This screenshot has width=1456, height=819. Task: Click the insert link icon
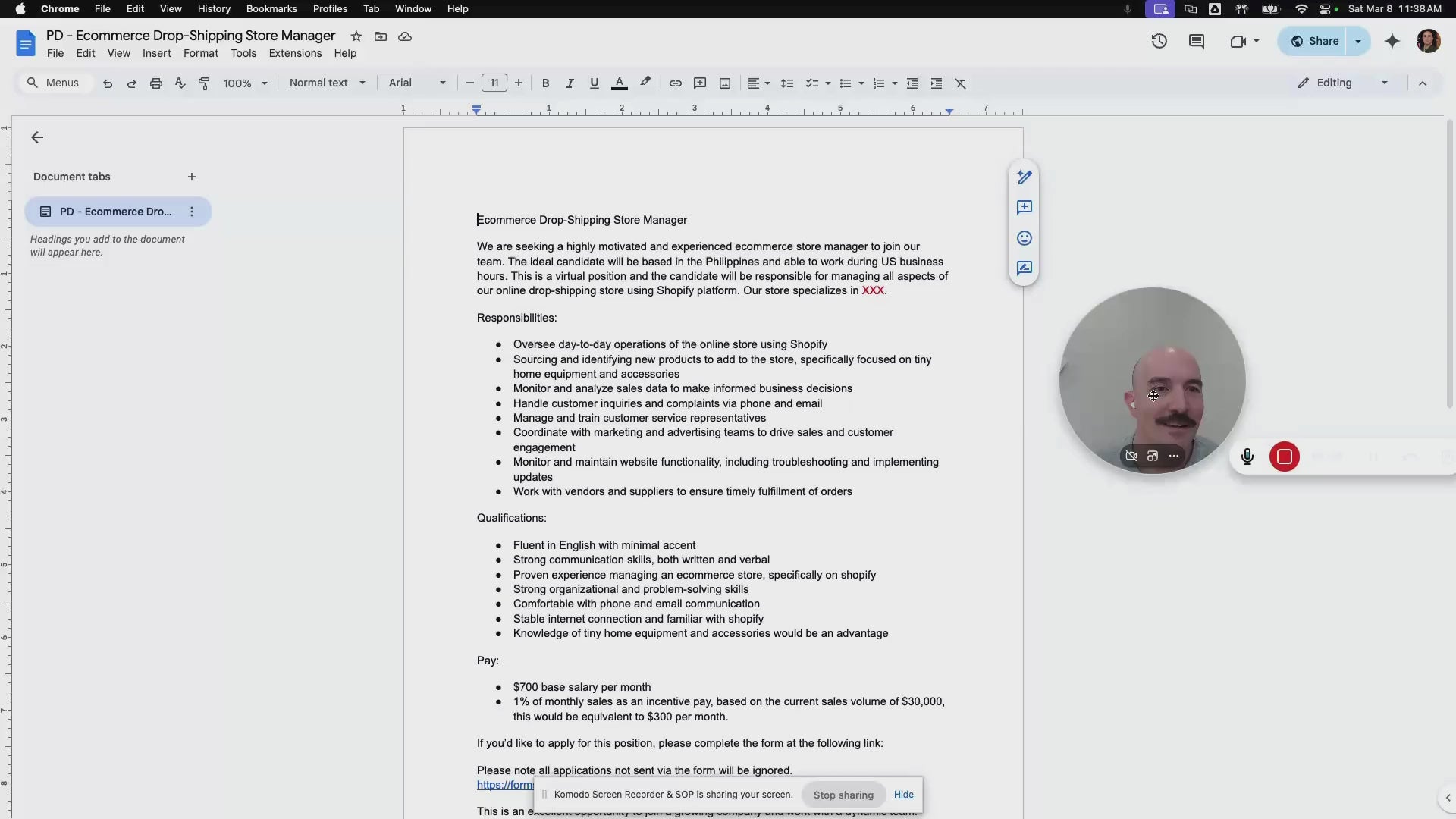[675, 83]
